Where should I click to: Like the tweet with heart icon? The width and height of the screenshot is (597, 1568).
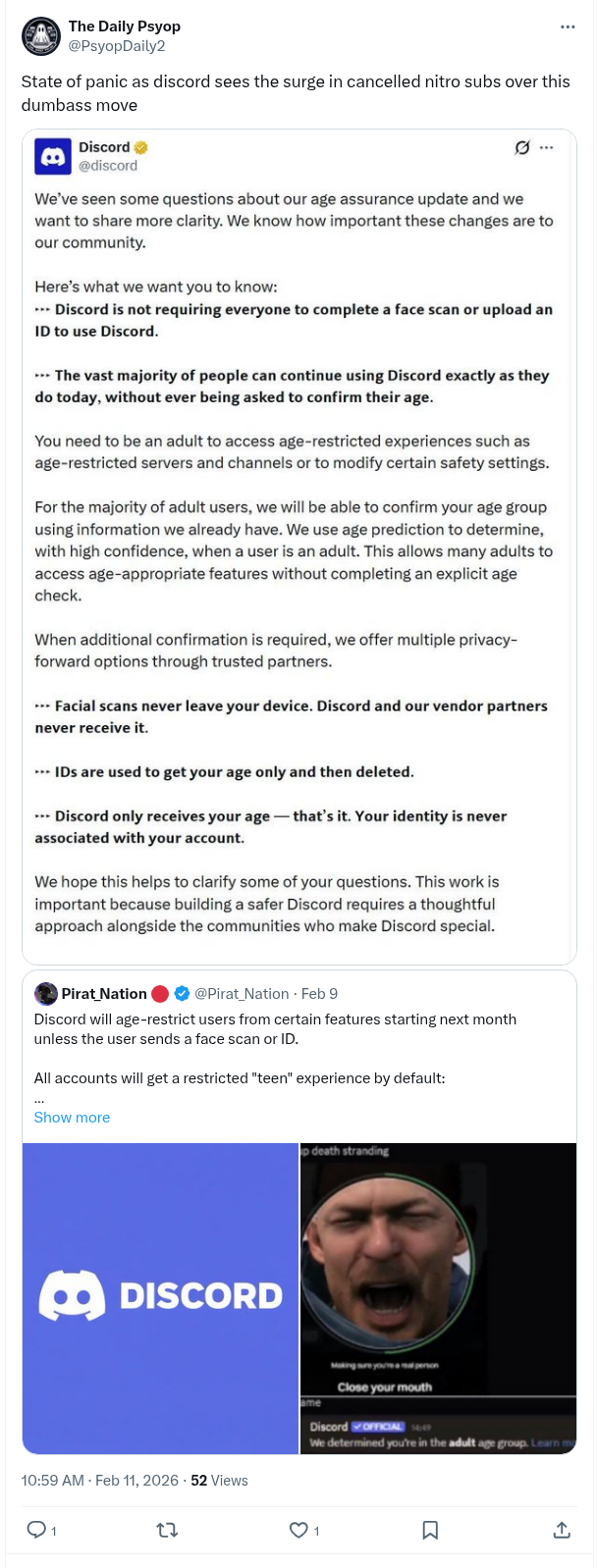click(299, 1530)
